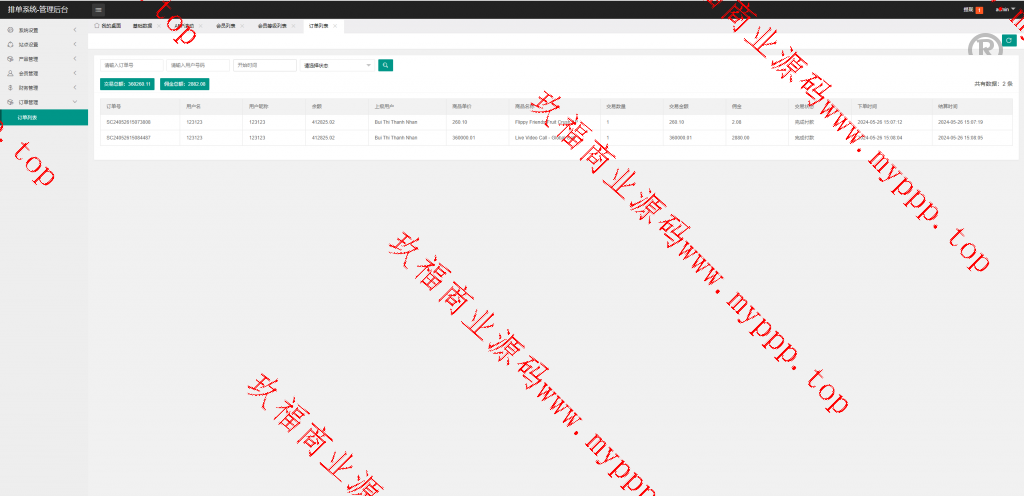Switch to the 我的桌面 tab
The height and width of the screenshot is (496, 1024).
(110, 25)
